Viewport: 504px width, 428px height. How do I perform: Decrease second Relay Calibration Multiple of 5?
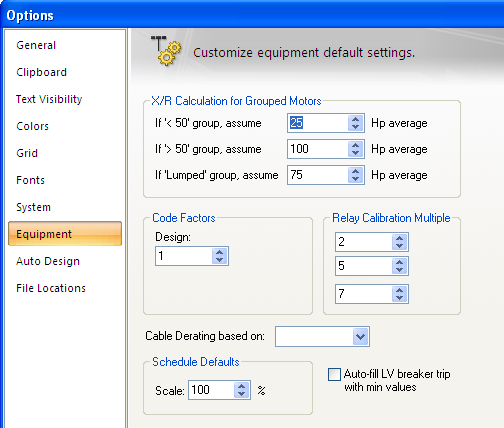(399, 269)
